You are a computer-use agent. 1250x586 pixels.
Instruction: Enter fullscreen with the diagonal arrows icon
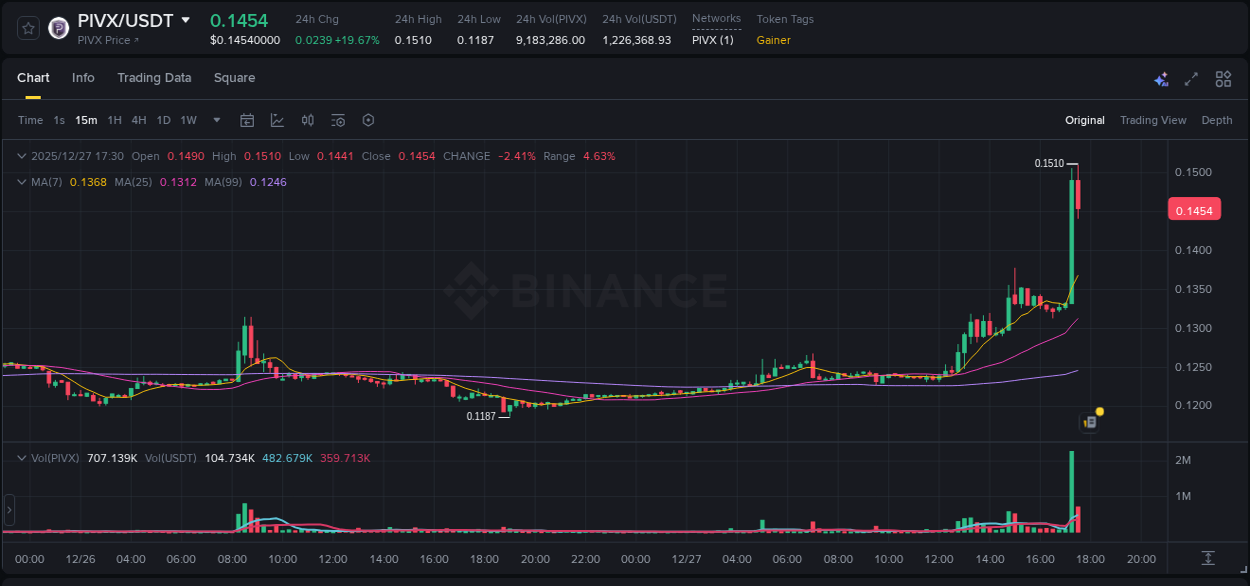click(x=1192, y=78)
